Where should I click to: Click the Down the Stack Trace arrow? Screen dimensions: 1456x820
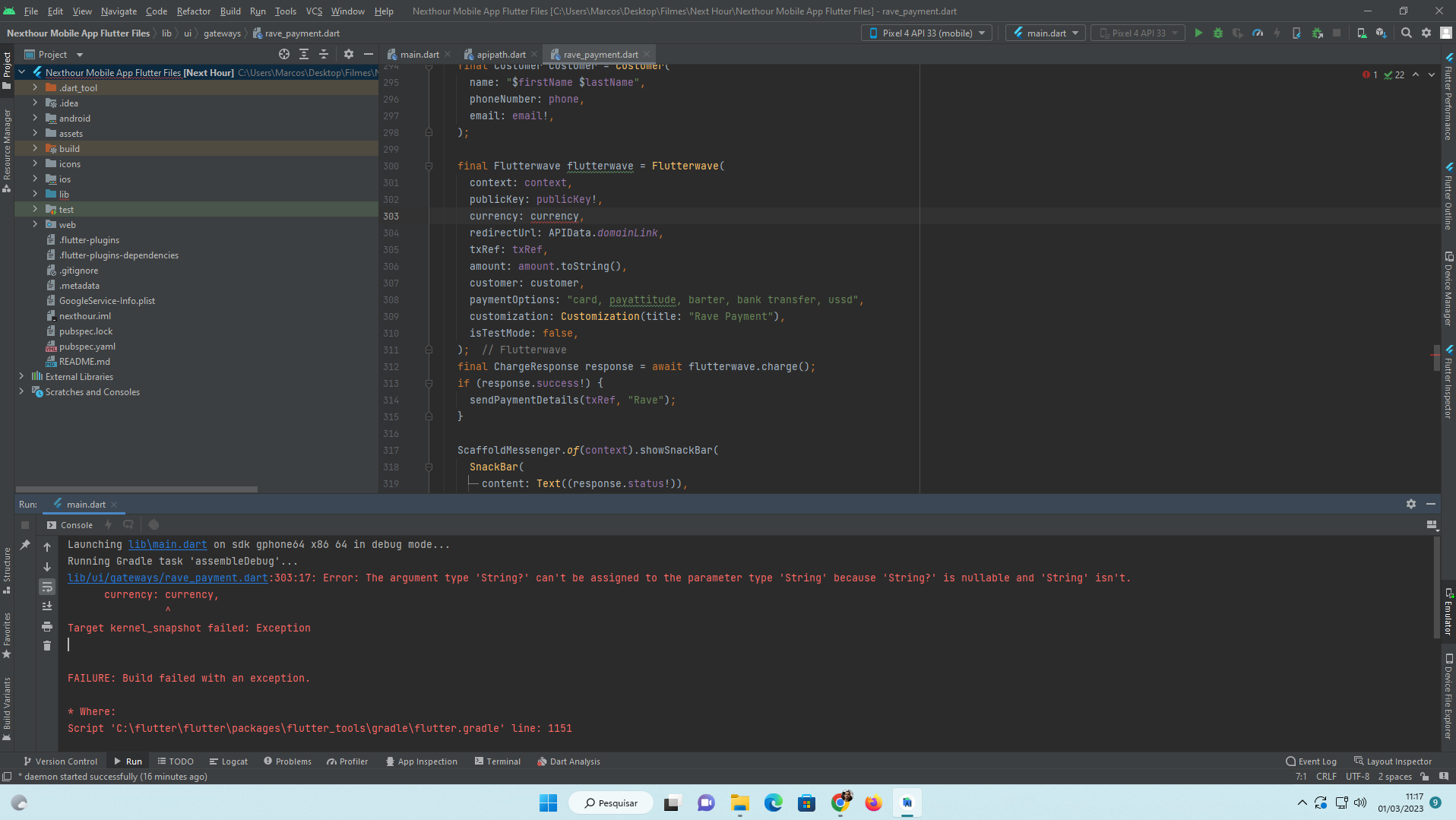click(47, 567)
